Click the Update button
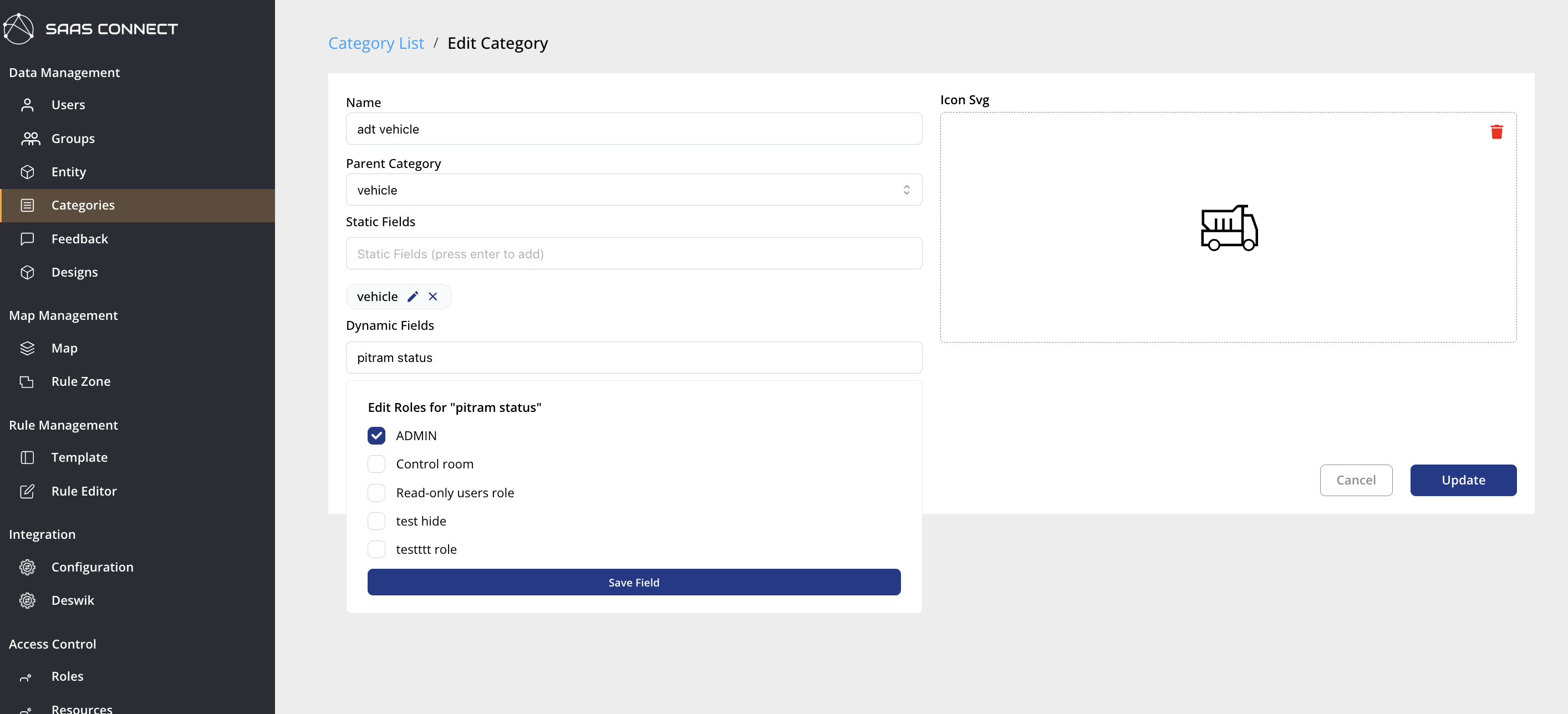1568x714 pixels. point(1463,480)
